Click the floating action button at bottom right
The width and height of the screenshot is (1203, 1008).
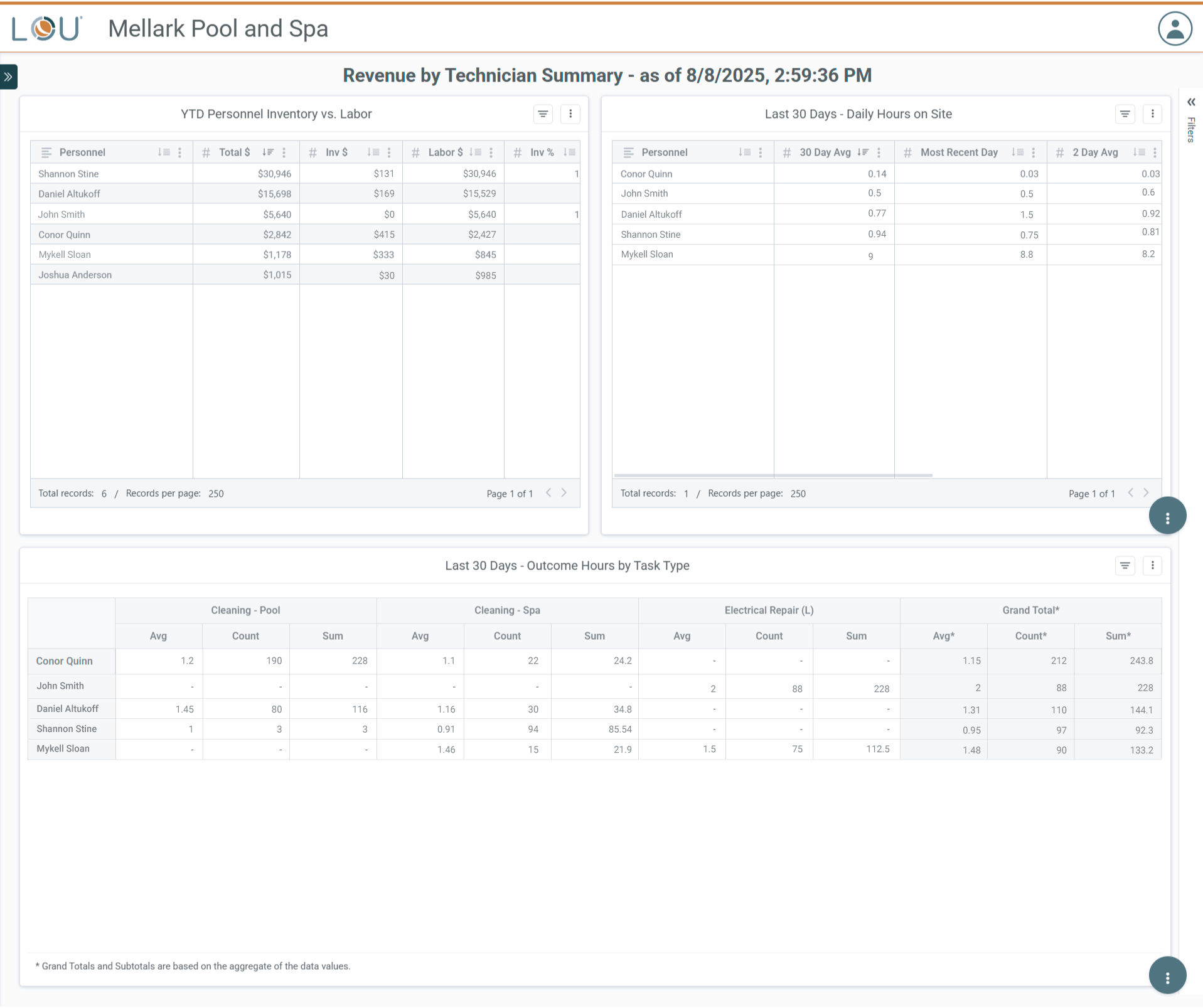[x=1167, y=975]
